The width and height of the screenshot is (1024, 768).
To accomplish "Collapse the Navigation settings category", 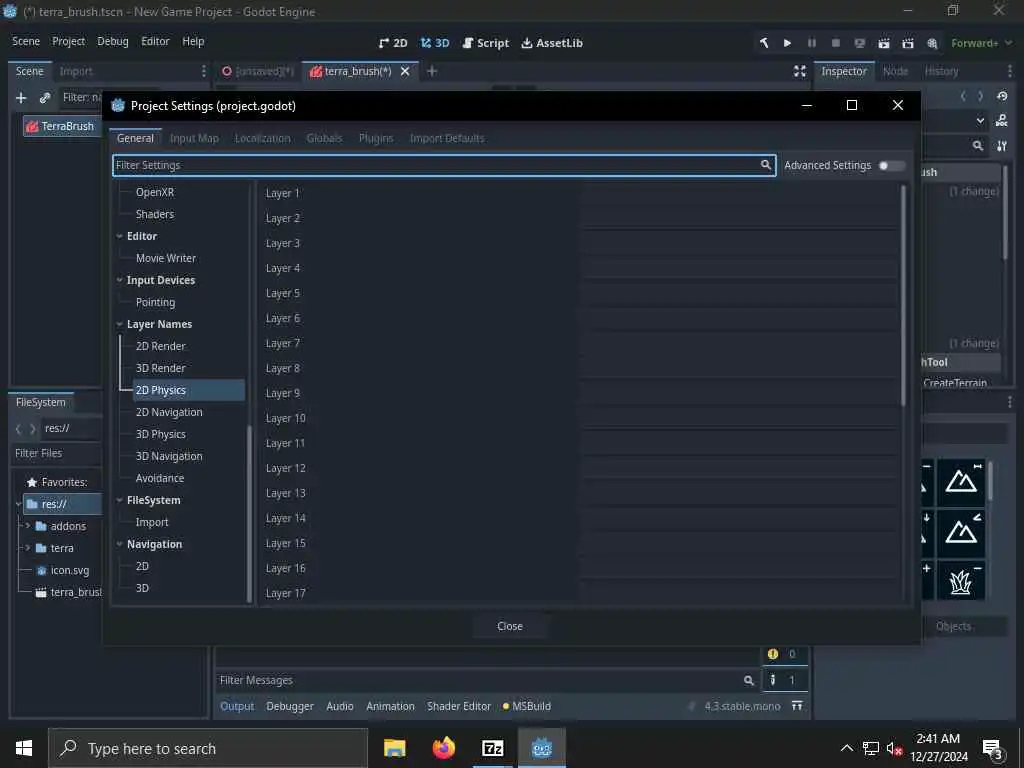I will click(120, 544).
